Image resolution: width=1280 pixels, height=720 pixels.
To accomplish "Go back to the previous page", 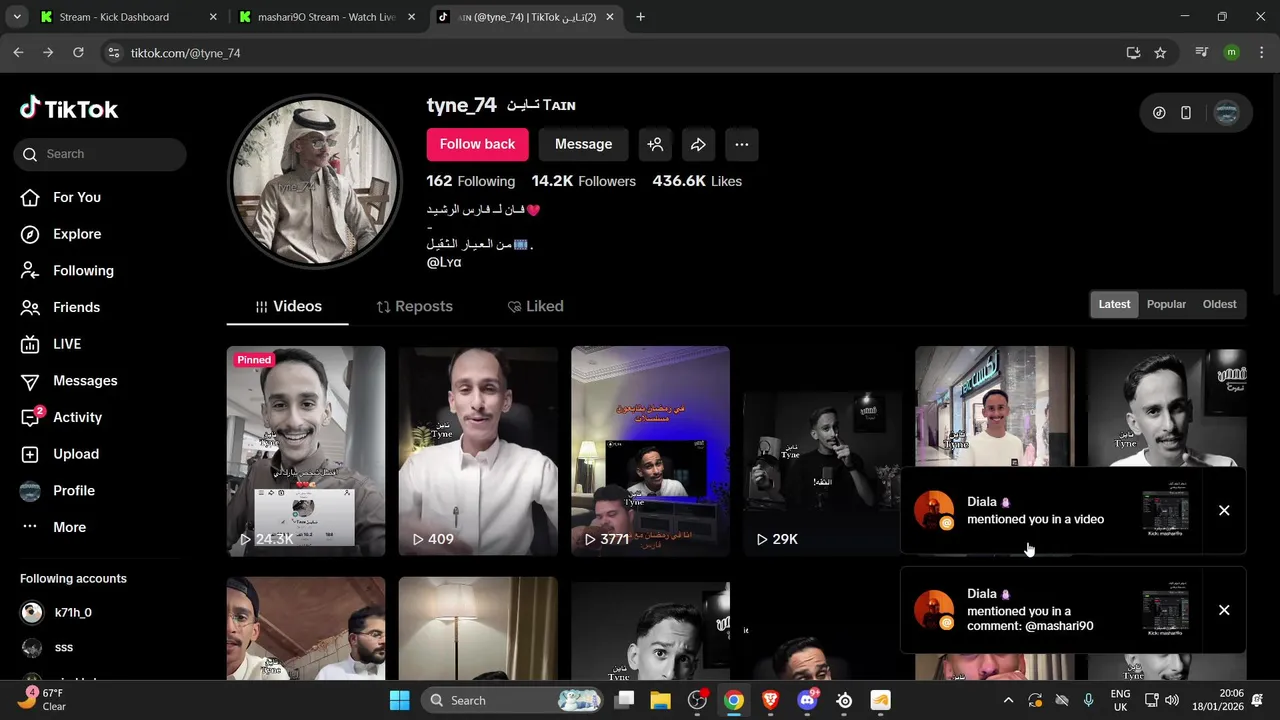I will pos(18,53).
